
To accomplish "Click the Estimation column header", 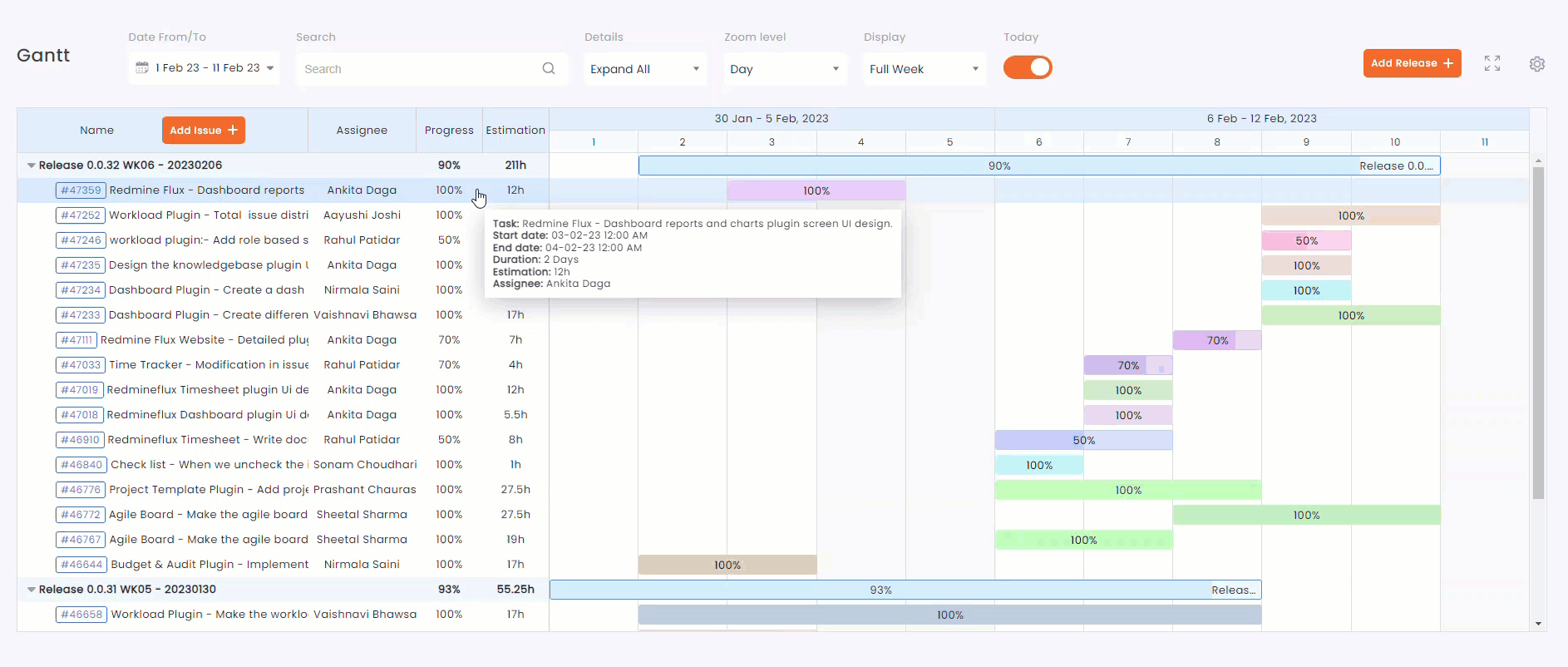I will (515, 131).
